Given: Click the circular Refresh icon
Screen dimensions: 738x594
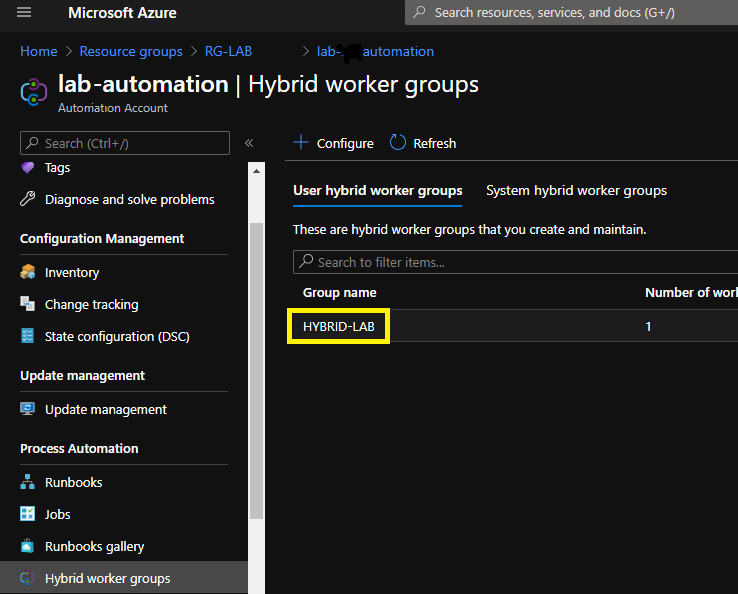Looking at the screenshot, I should pyautogui.click(x=398, y=142).
